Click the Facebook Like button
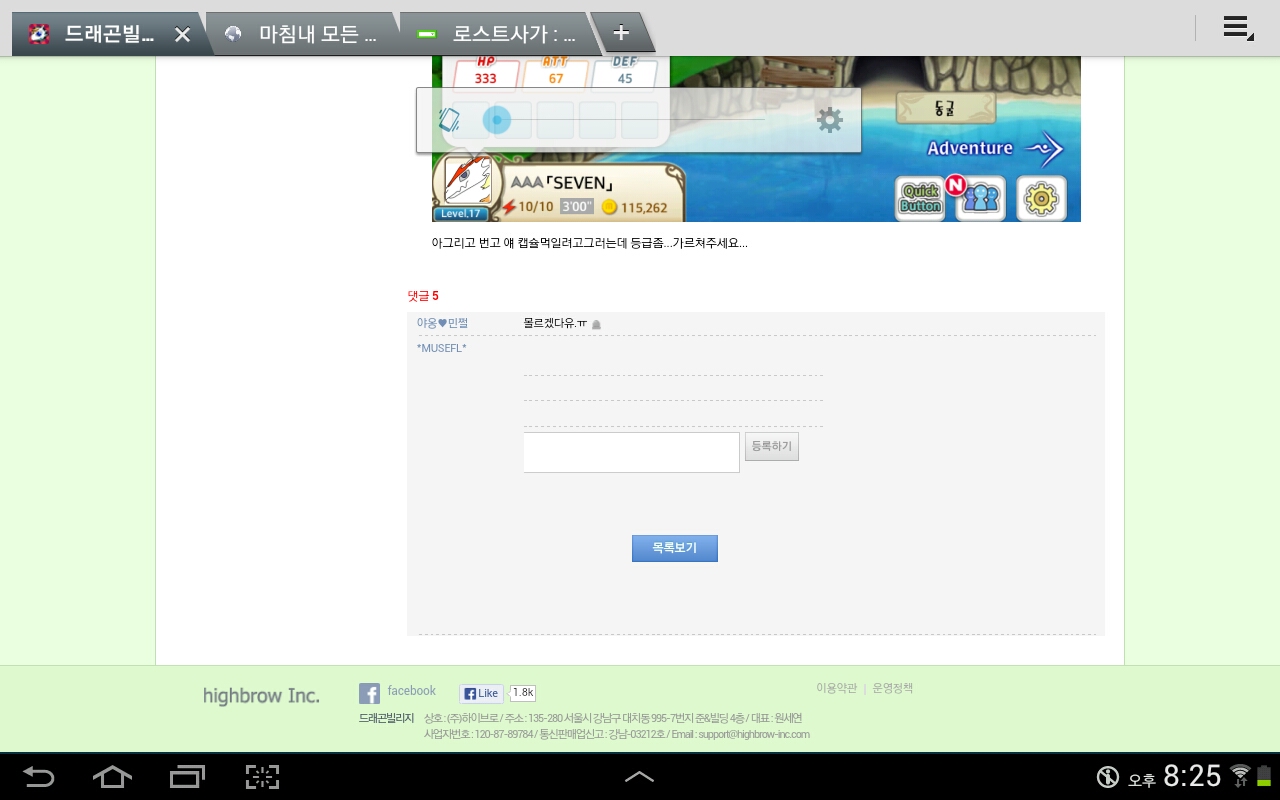The width and height of the screenshot is (1280, 800). pyautogui.click(x=481, y=693)
